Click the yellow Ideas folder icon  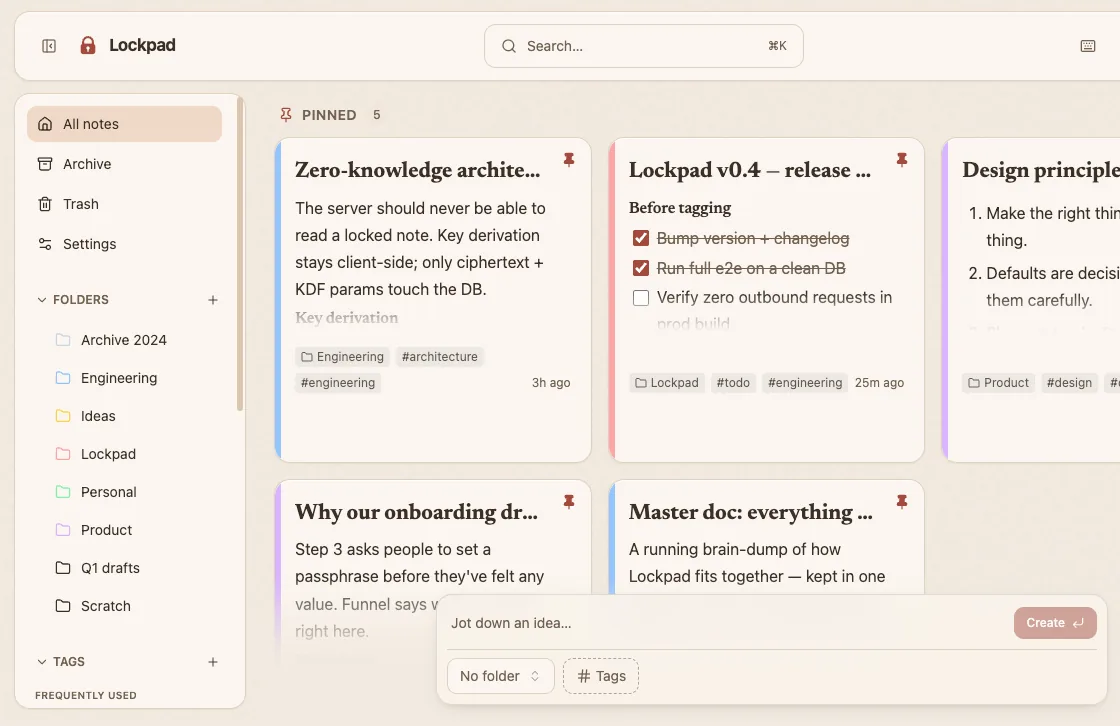click(x=63, y=415)
